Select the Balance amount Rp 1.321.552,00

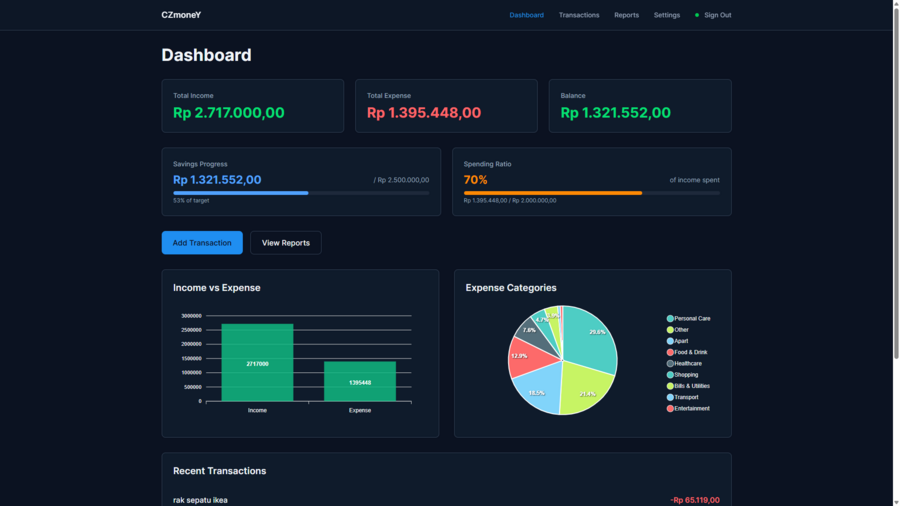[x=615, y=112]
